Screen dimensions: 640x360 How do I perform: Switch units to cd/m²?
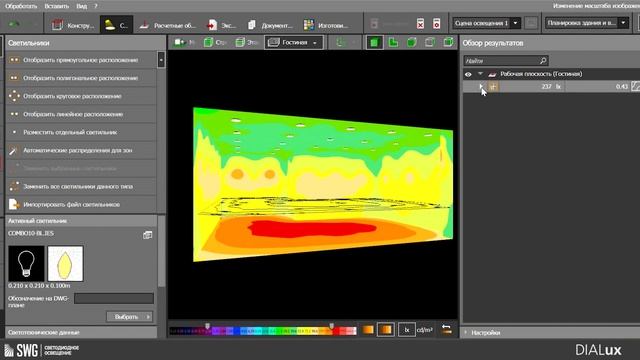tap(425, 330)
